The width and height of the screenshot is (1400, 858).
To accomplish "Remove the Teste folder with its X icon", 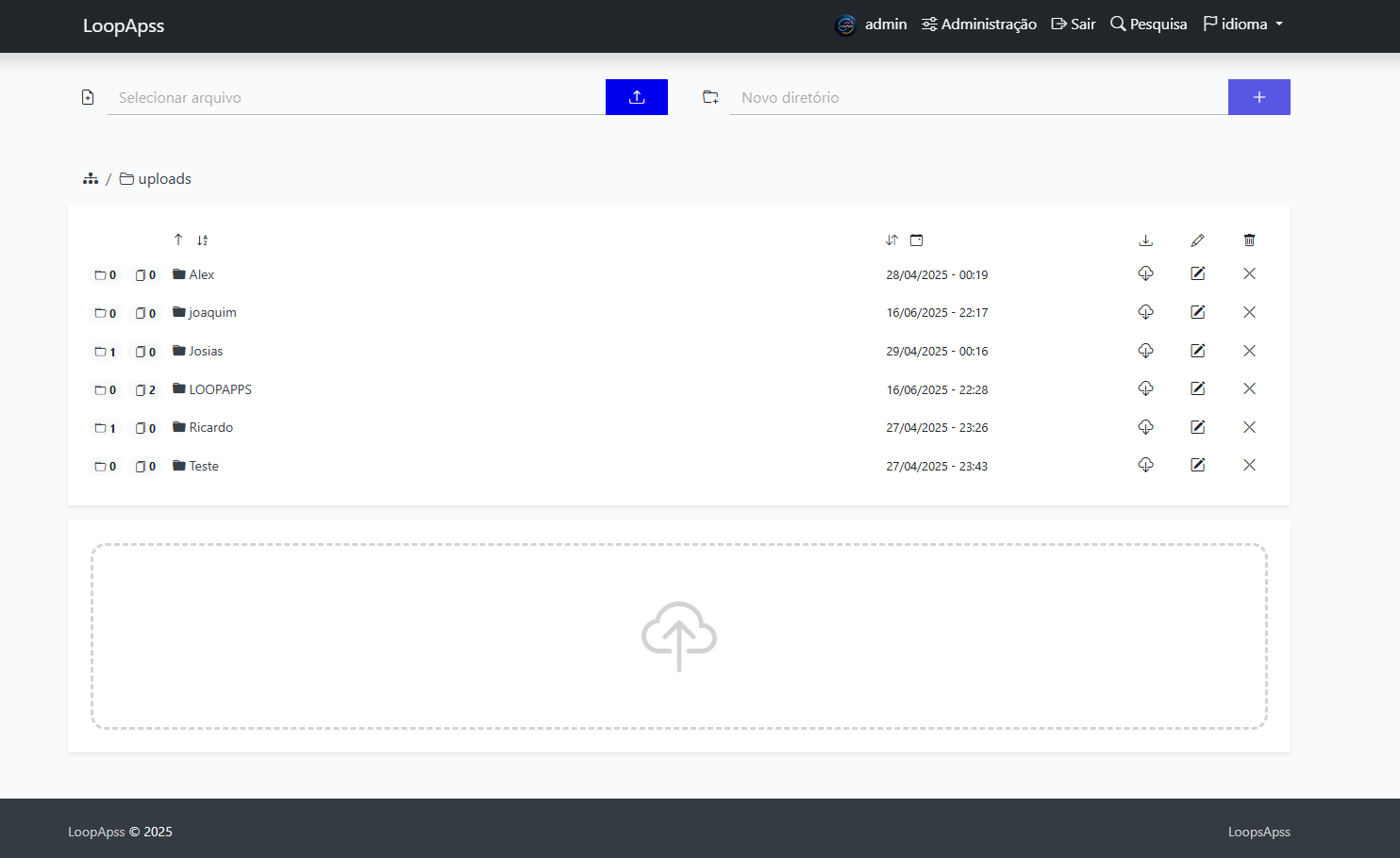I will (1249, 465).
